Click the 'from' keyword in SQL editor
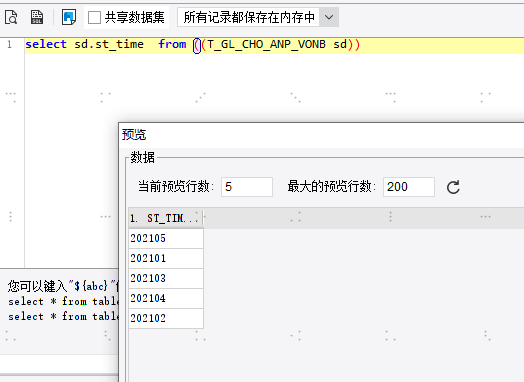 [x=172, y=44]
